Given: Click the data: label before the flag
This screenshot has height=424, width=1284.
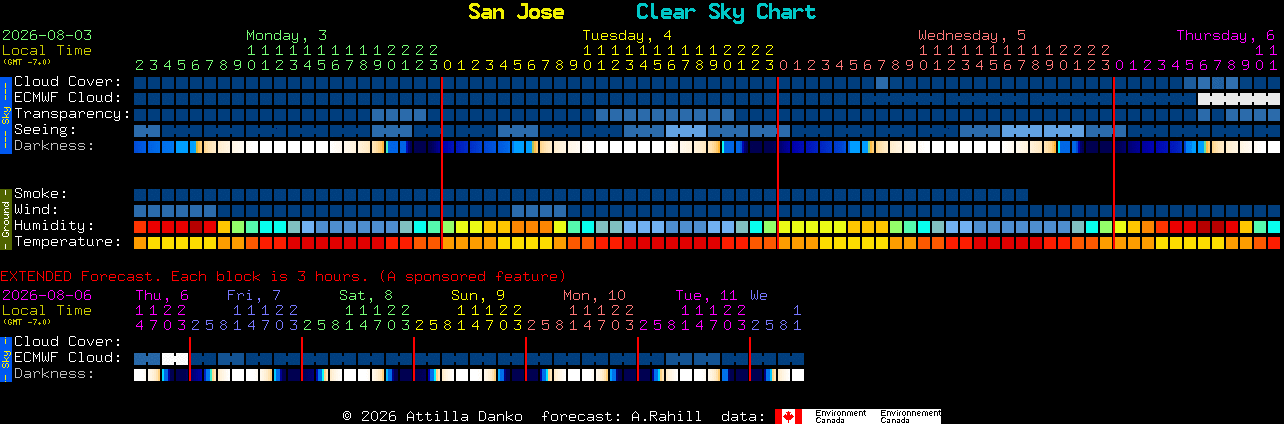Looking at the screenshot, I should [x=744, y=416].
